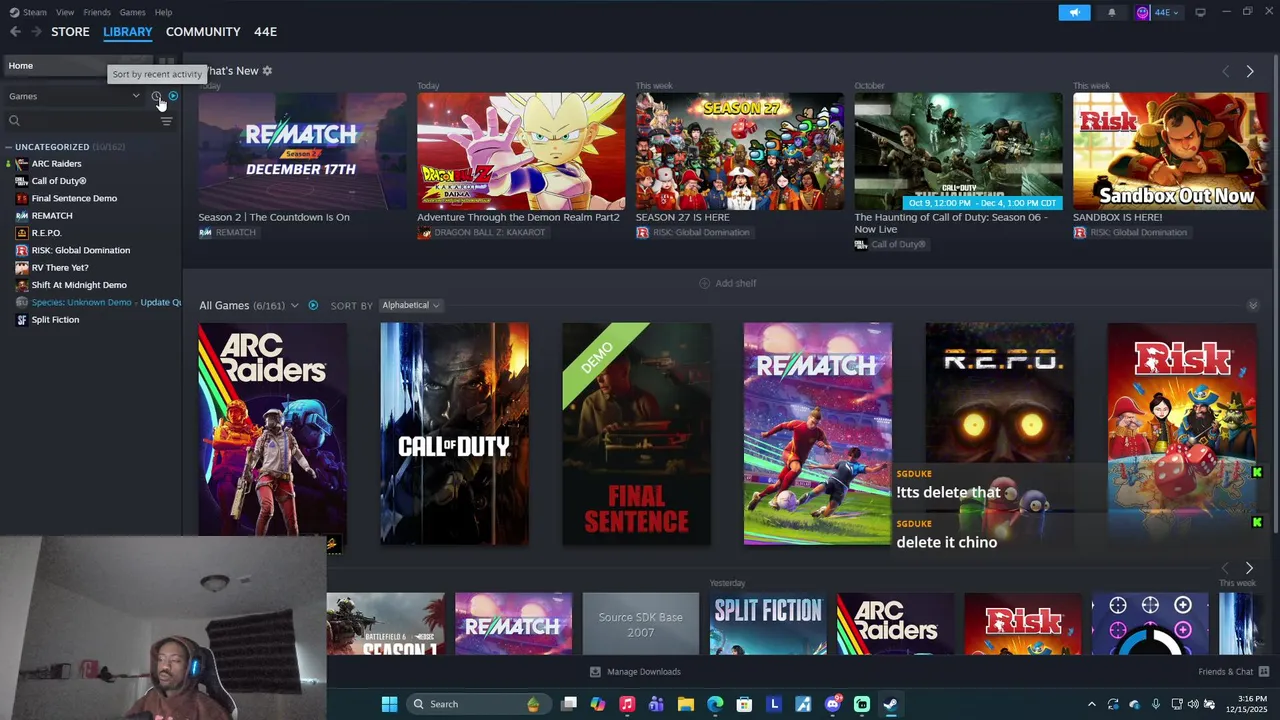Show previous What's New items arrow
This screenshot has height=720, width=1280.
pos(1226,71)
